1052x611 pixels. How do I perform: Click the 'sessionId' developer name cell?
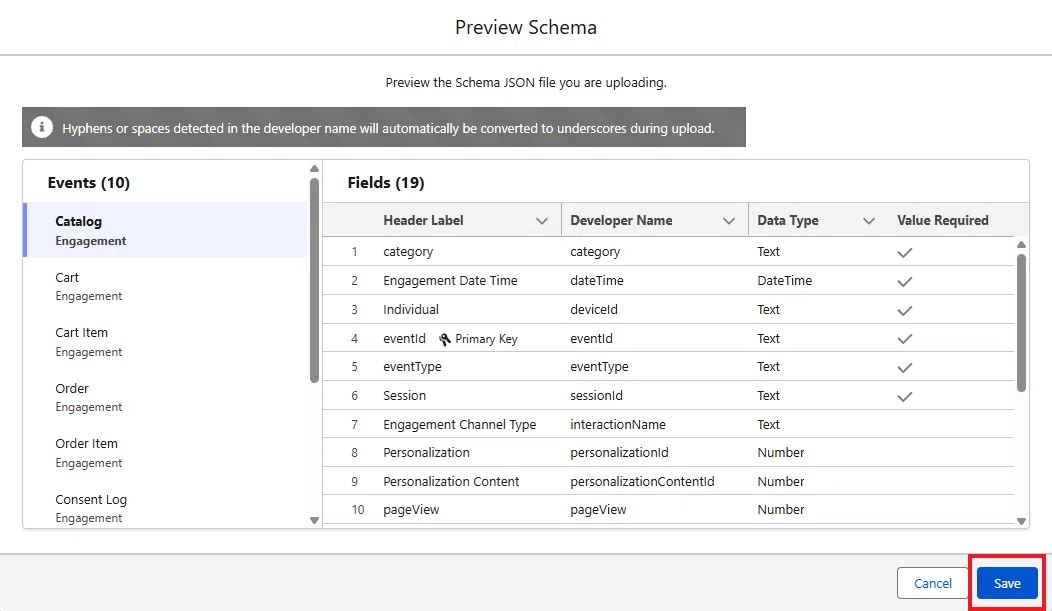click(x=596, y=396)
